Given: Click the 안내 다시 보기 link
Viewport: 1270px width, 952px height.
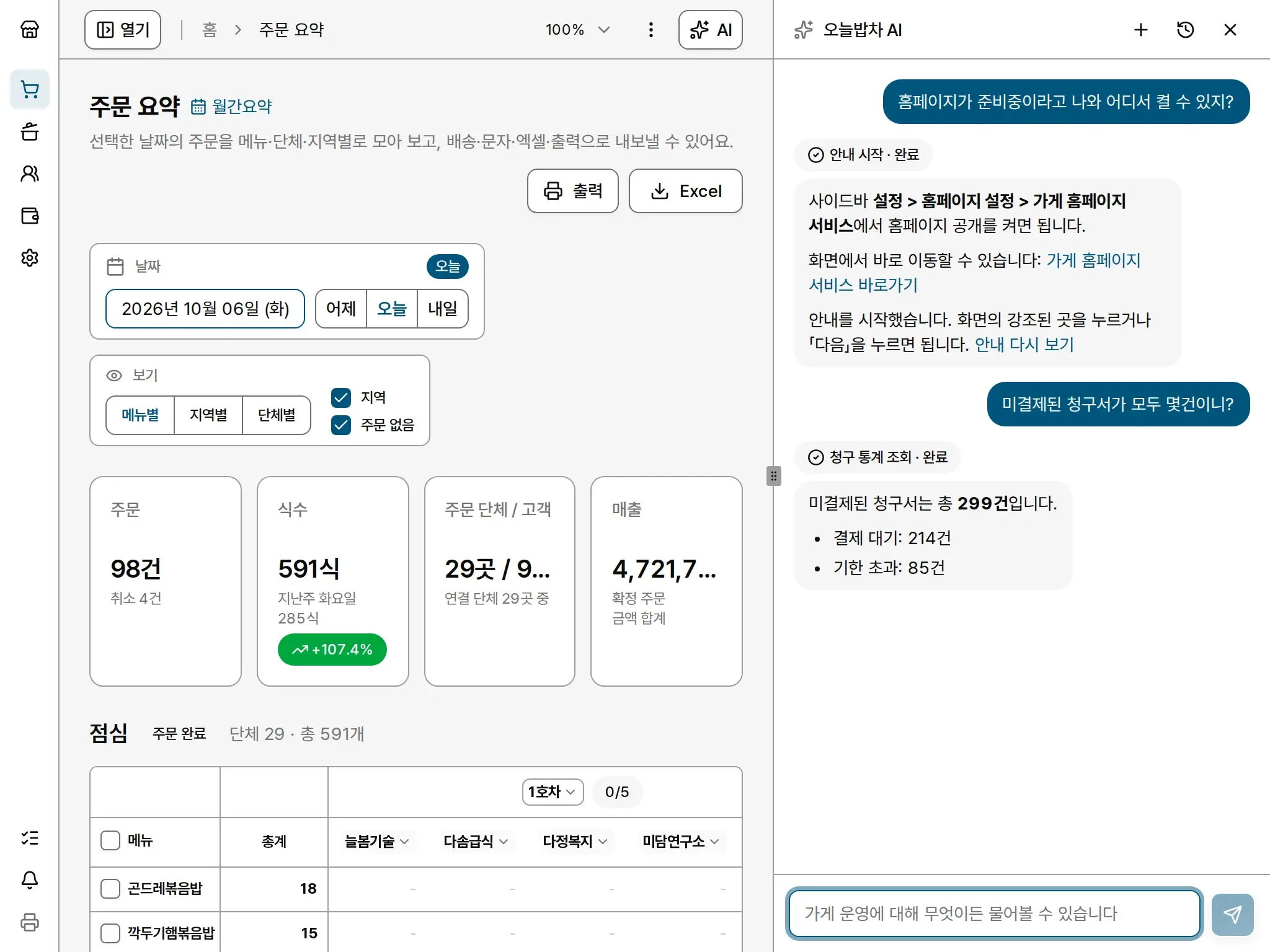Looking at the screenshot, I should (1024, 345).
